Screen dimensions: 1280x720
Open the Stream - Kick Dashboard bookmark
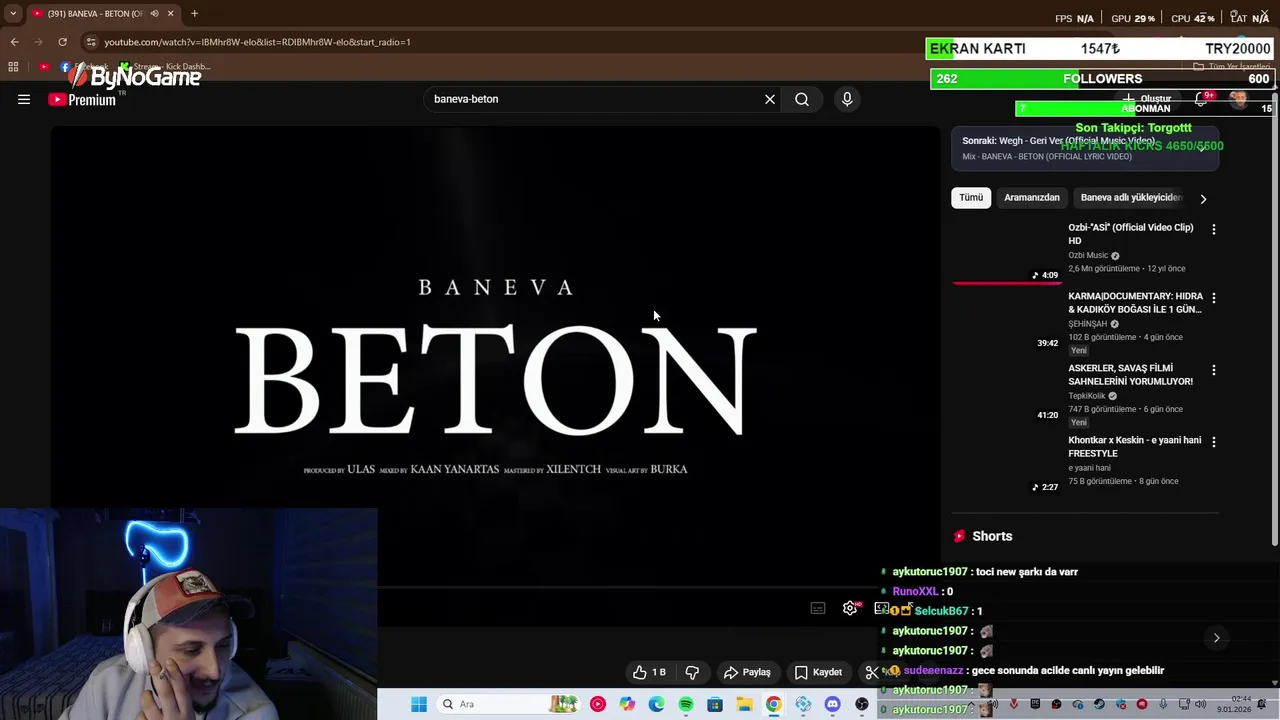tap(165, 67)
